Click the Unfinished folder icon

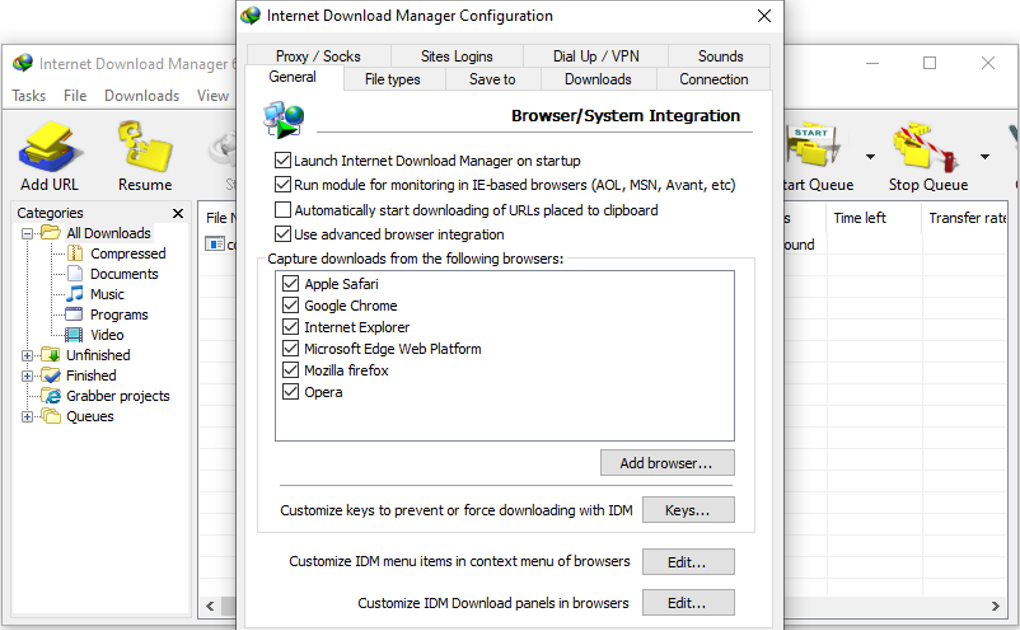coord(51,355)
